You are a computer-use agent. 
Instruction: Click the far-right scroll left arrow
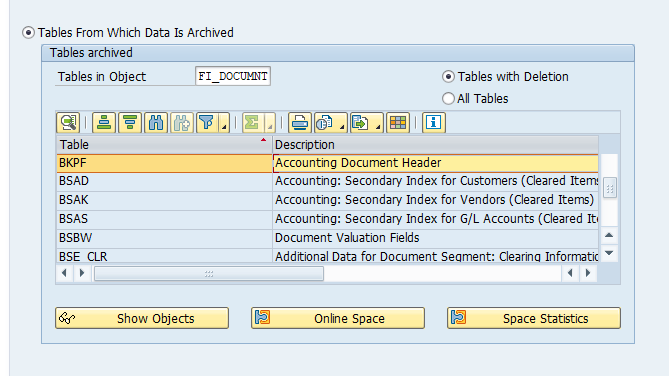(570, 273)
